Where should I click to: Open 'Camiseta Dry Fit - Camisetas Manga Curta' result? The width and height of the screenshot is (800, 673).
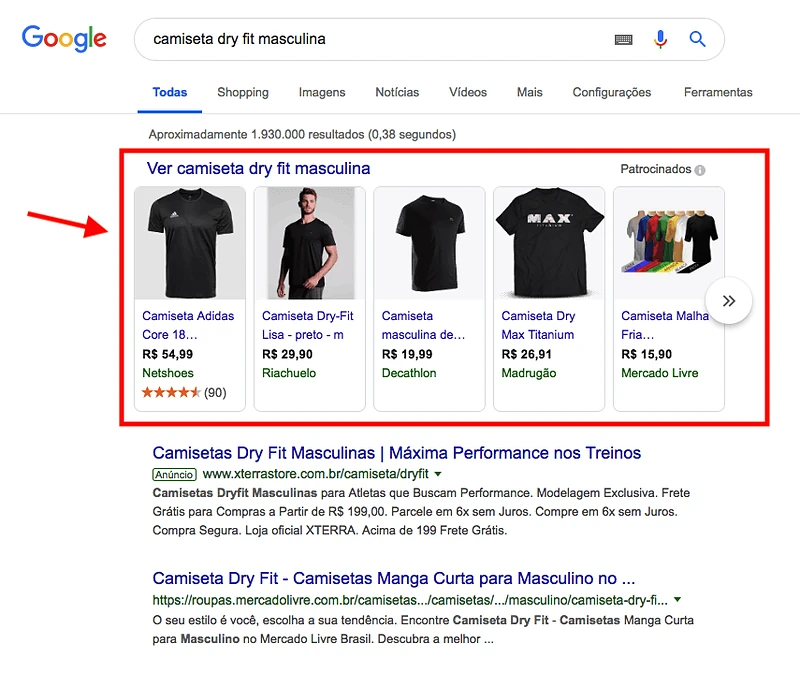tap(393, 578)
